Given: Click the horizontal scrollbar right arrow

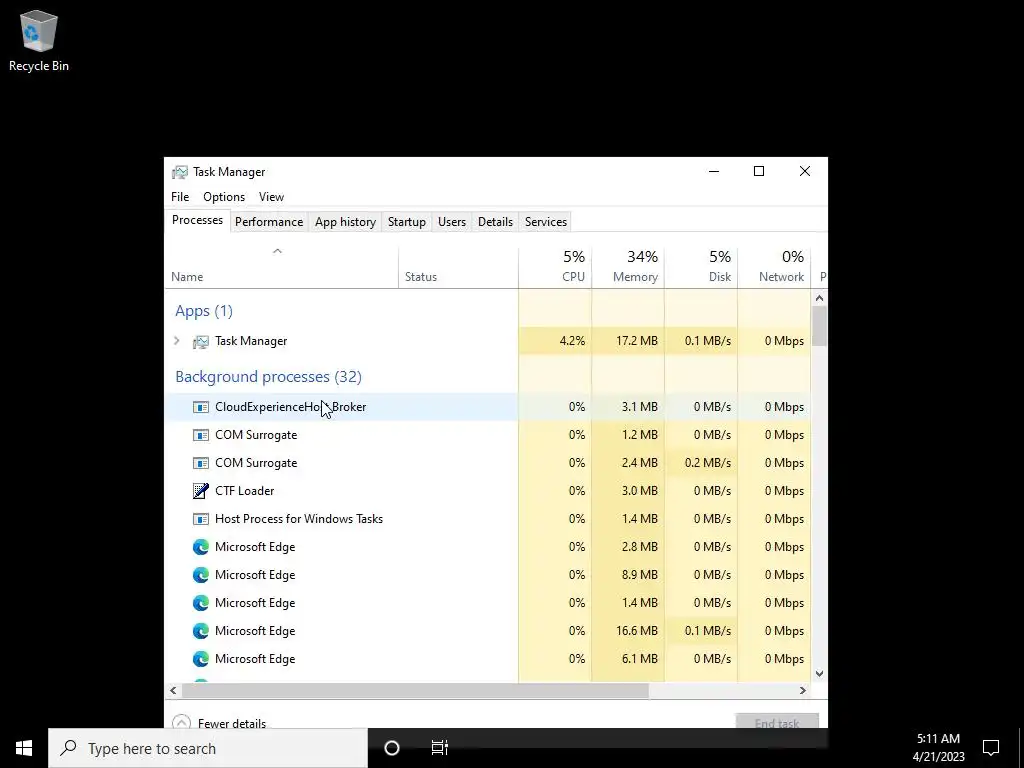Looking at the screenshot, I should tap(803, 690).
